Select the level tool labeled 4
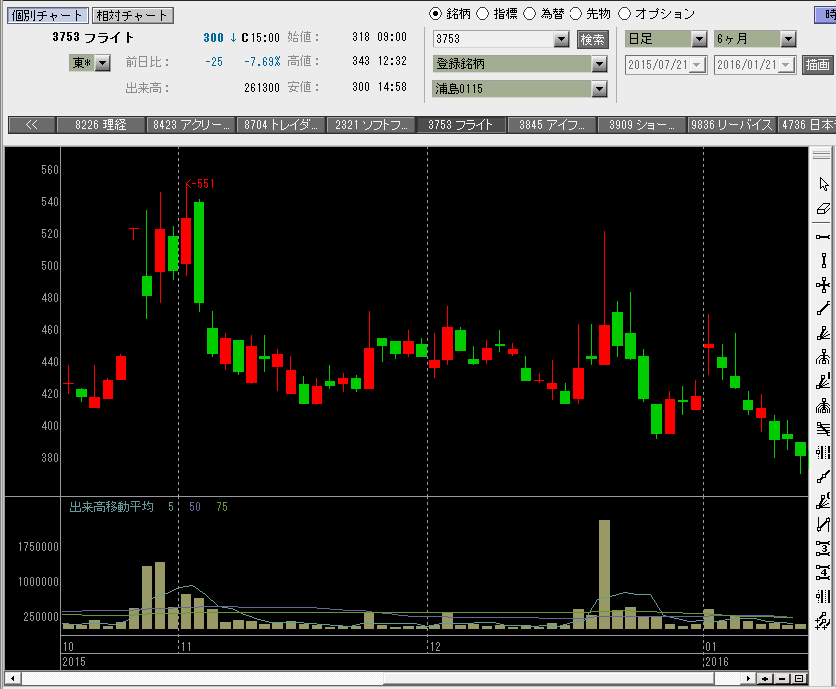This screenshot has height=689, width=836. (823, 573)
